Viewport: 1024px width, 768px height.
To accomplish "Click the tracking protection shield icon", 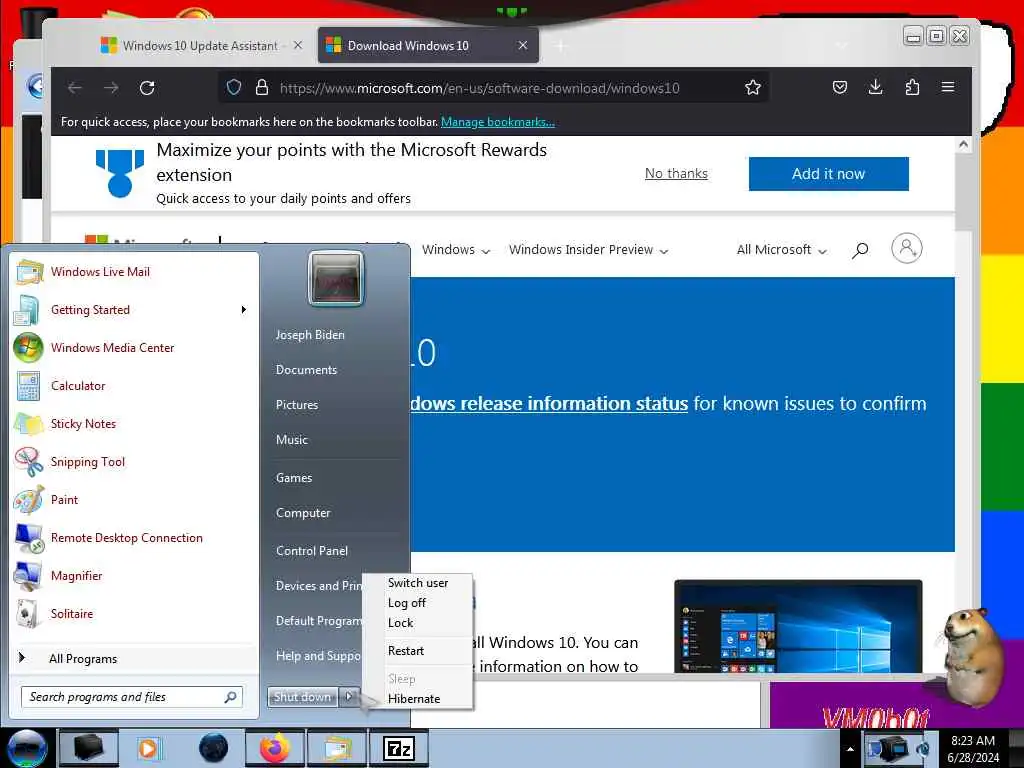I will tap(234, 88).
